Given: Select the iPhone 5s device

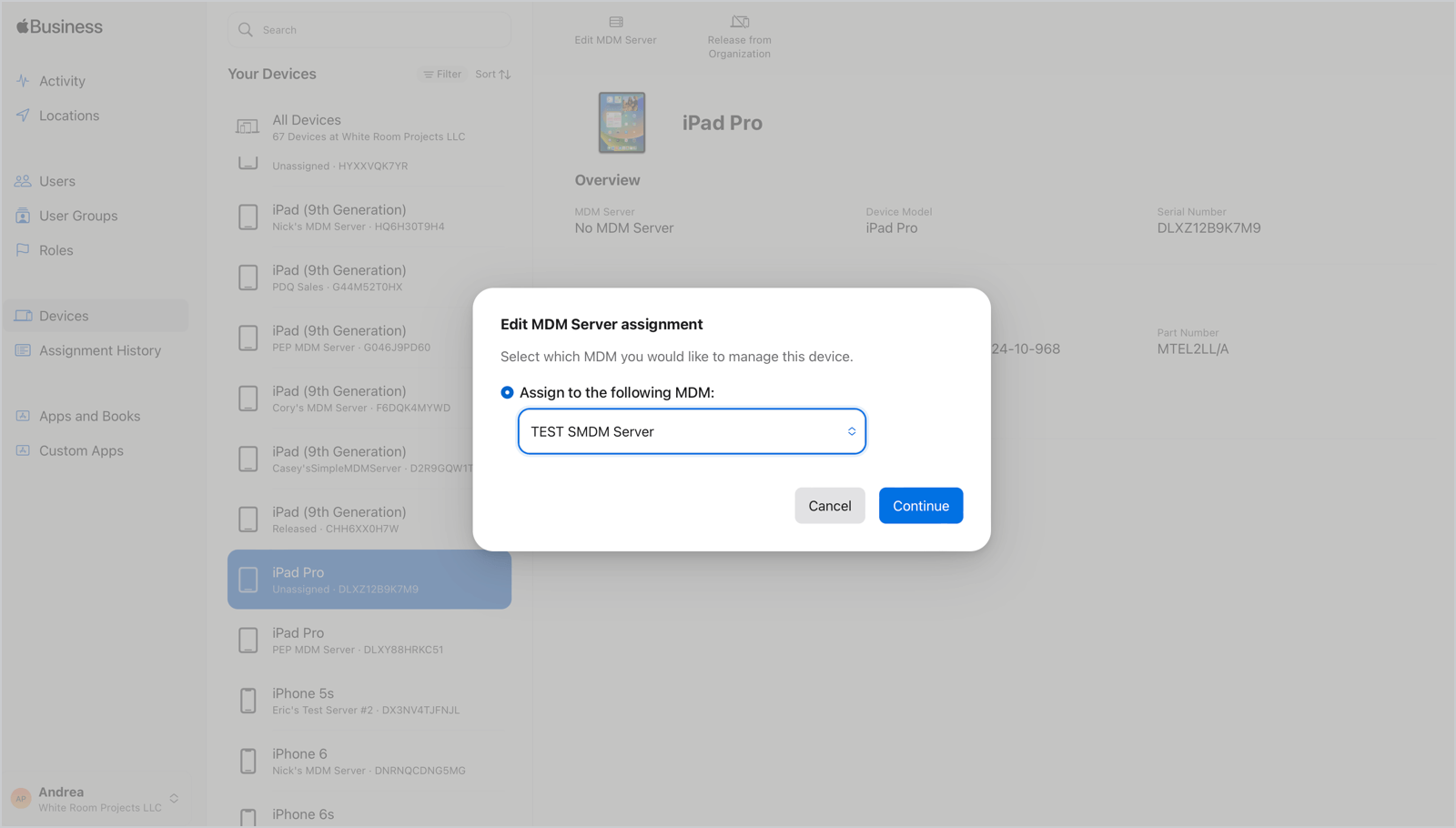Looking at the screenshot, I should pos(369,701).
